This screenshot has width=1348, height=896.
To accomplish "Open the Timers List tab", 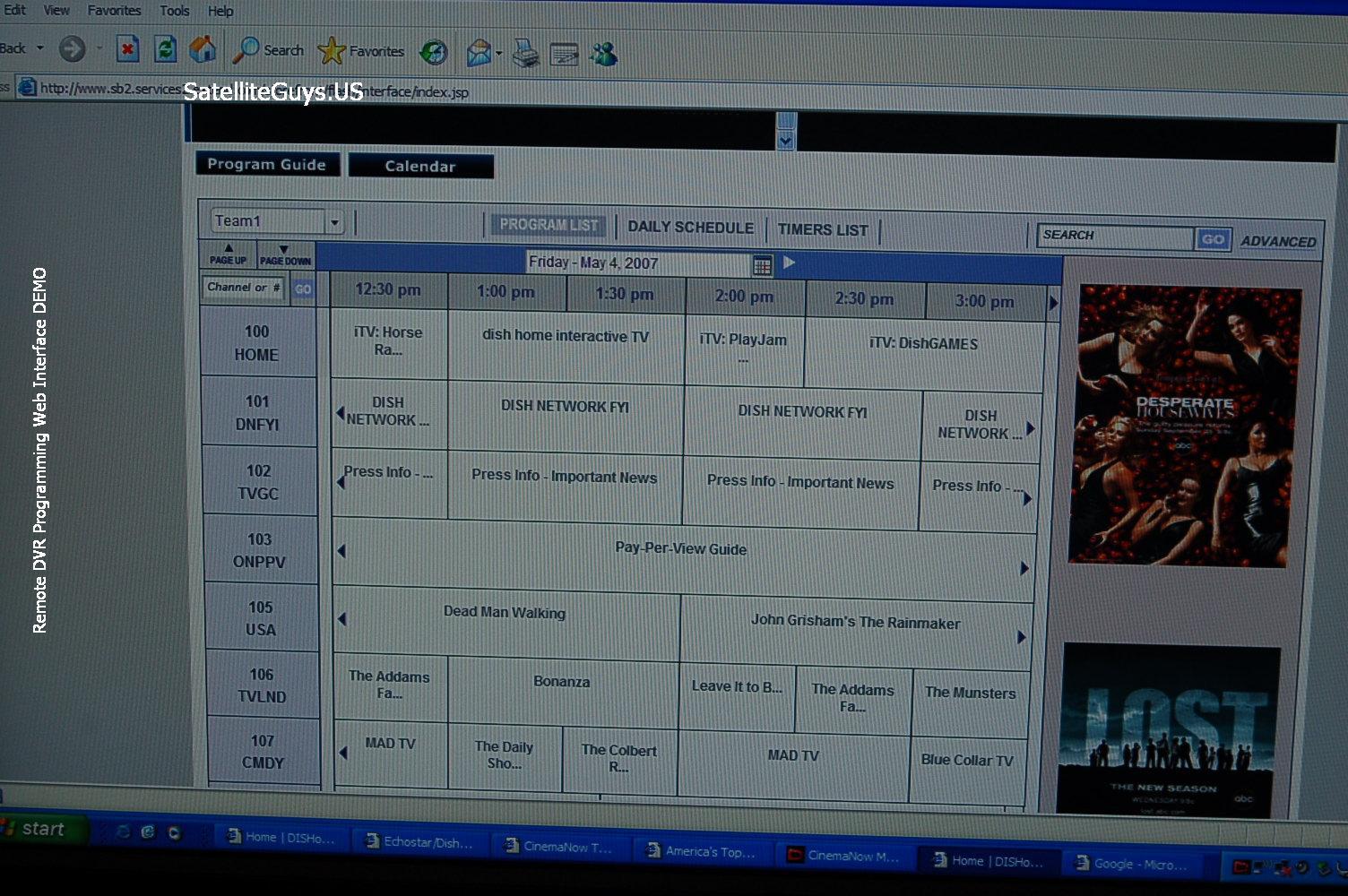I will (823, 230).
